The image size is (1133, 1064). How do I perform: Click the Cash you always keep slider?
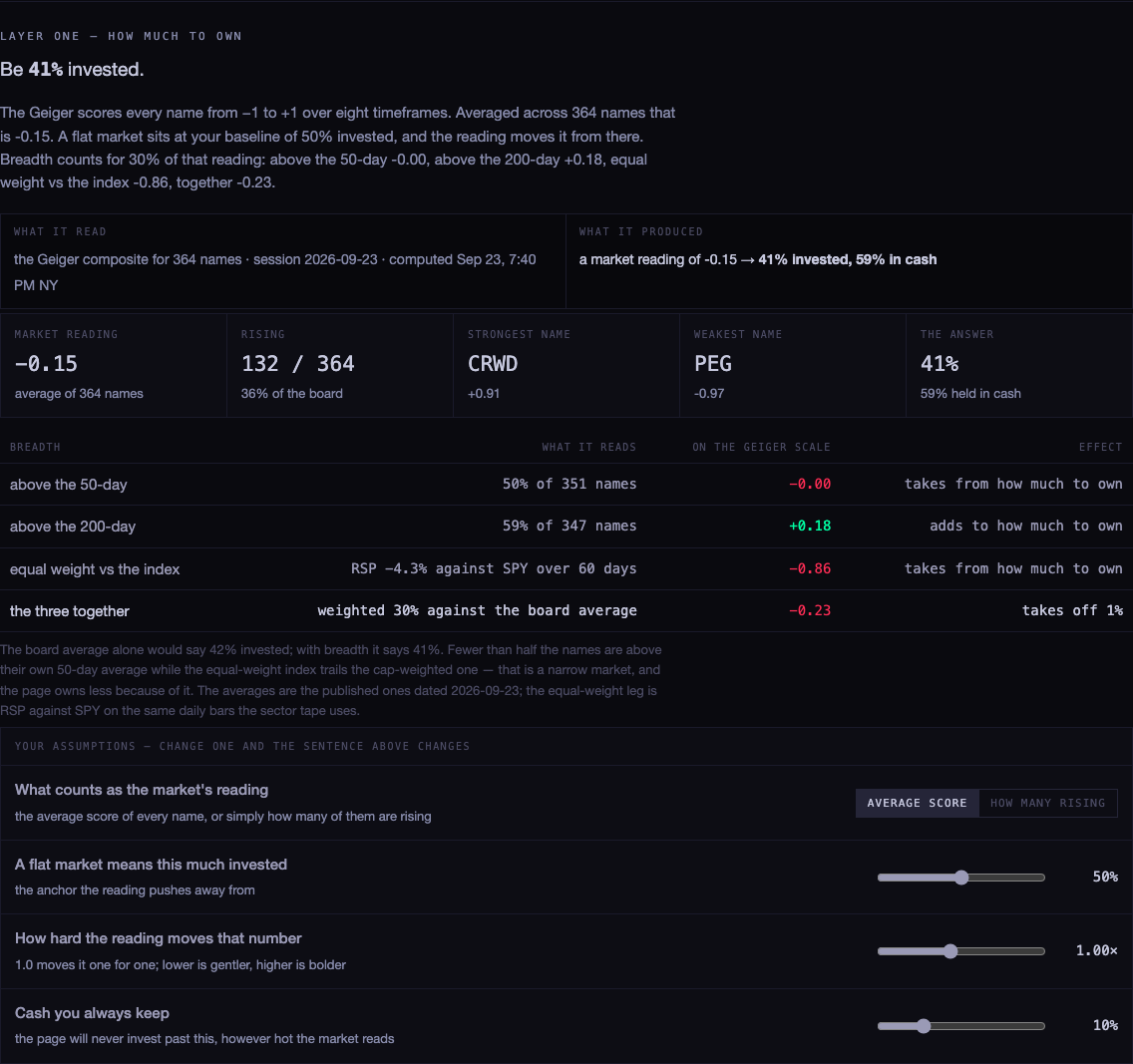[961, 1026]
